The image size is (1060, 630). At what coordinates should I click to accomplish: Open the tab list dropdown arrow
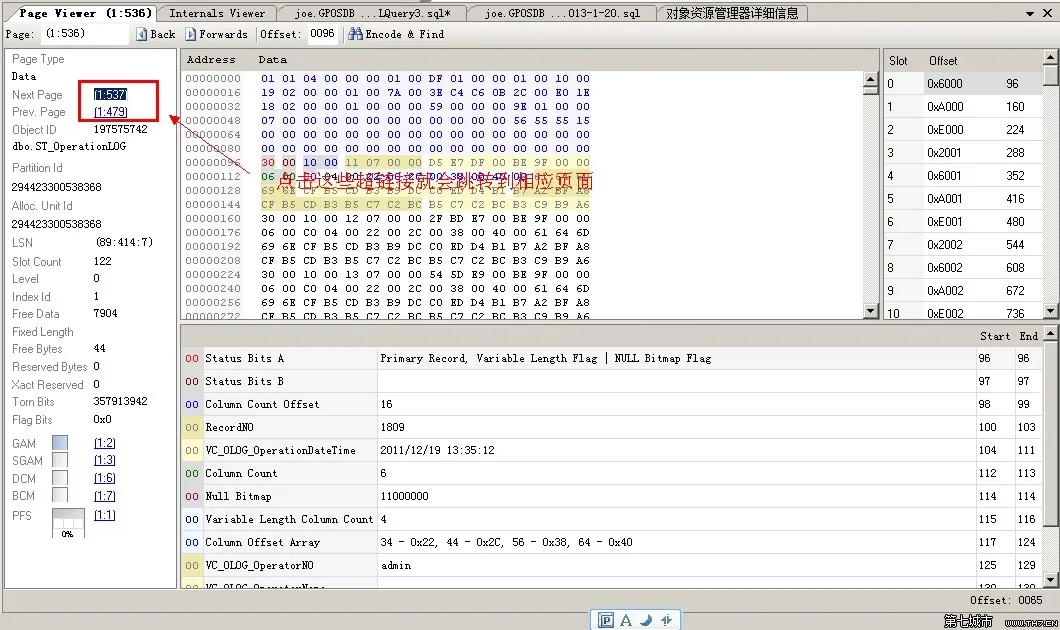(1030, 14)
